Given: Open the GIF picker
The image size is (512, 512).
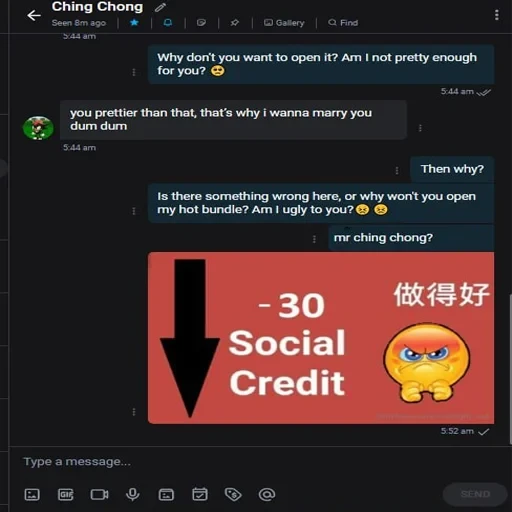Looking at the screenshot, I should (66, 494).
